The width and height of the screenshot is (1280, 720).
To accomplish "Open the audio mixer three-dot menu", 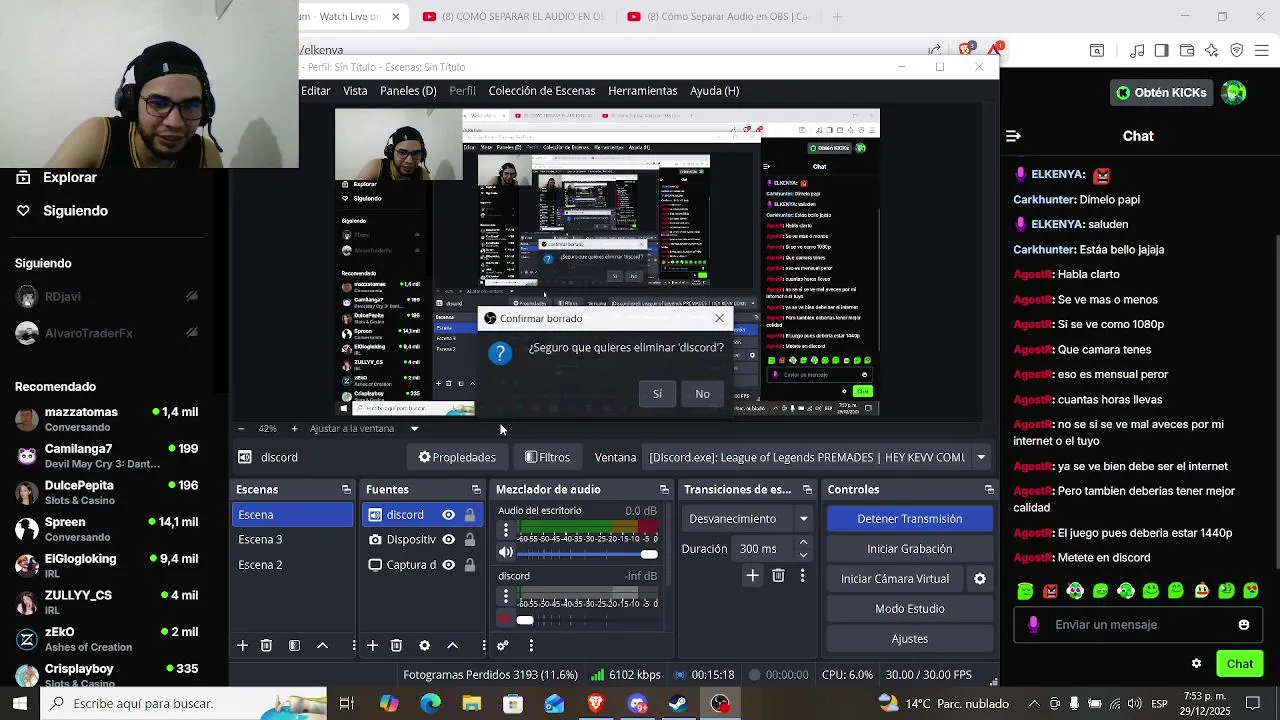I will pyautogui.click(x=531, y=646).
